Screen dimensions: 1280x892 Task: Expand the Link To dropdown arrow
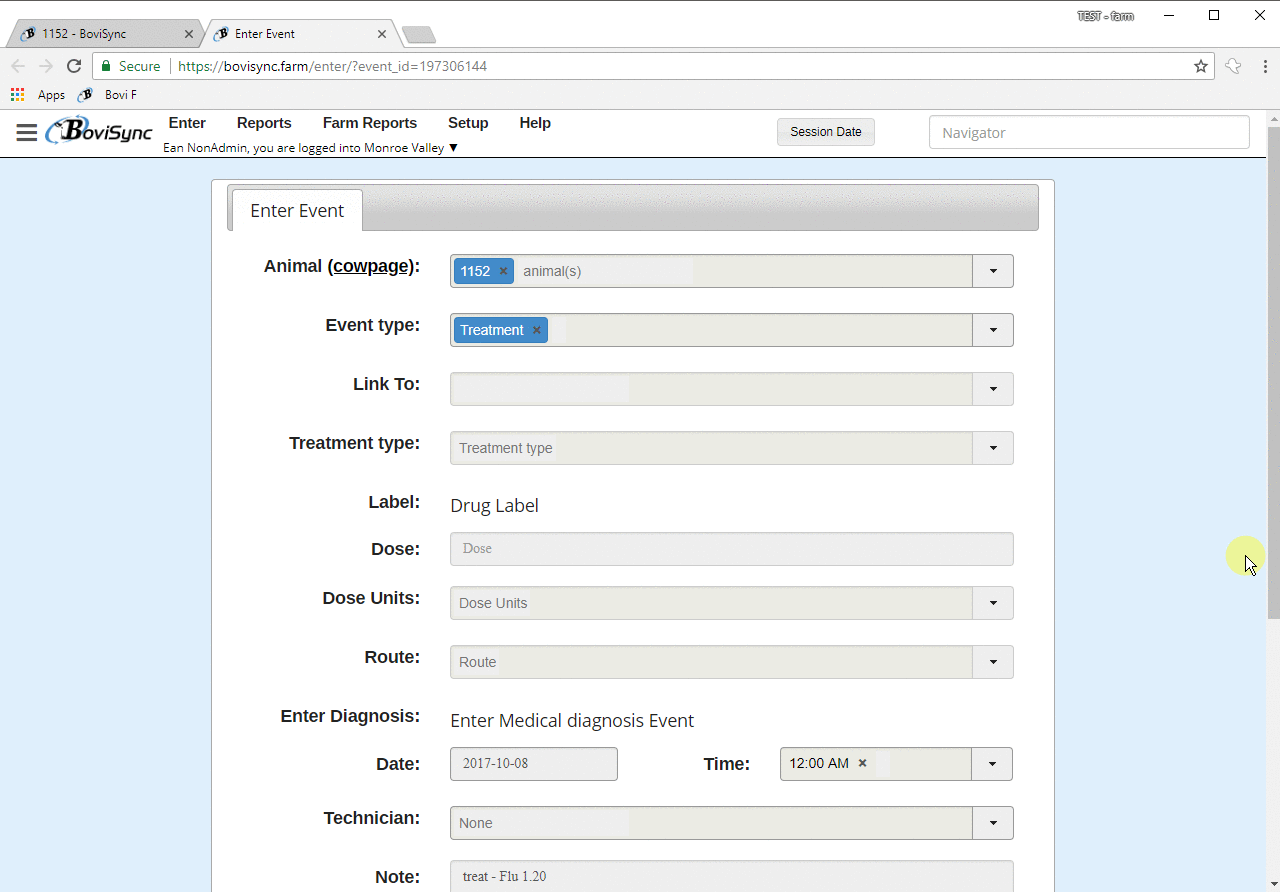[x=993, y=389]
